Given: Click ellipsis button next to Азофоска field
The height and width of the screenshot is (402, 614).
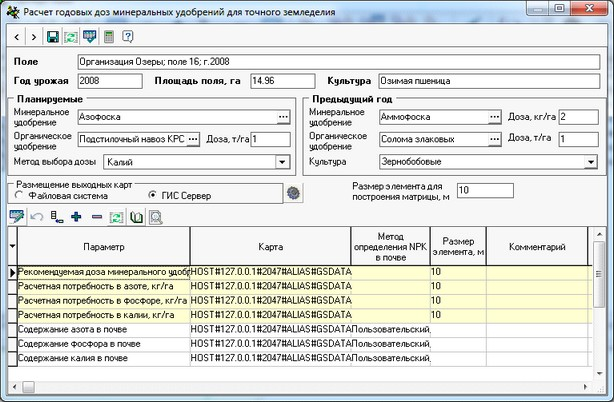Looking at the screenshot, I should coord(283,118).
